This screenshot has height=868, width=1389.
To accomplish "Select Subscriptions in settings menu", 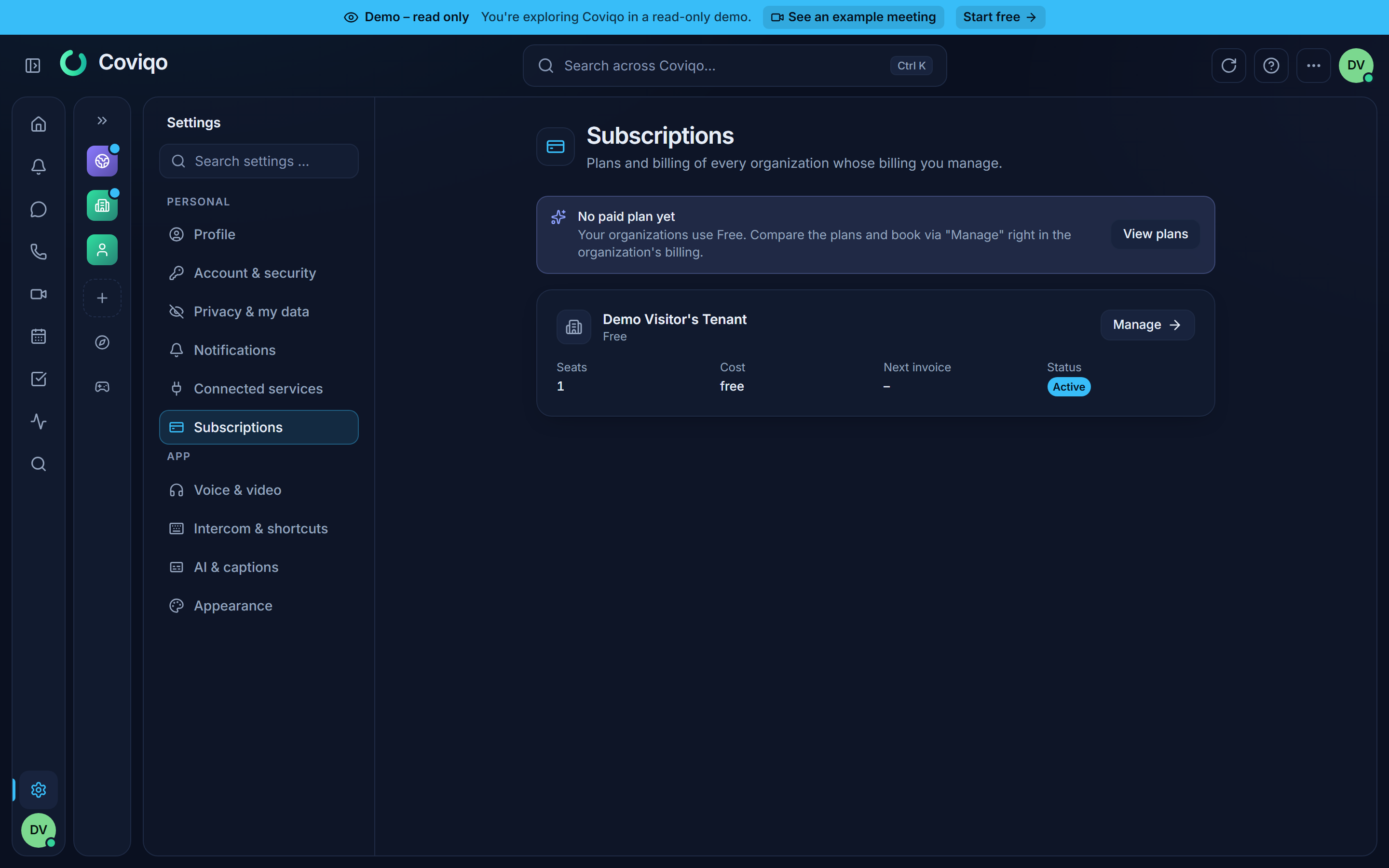I will coord(259,427).
